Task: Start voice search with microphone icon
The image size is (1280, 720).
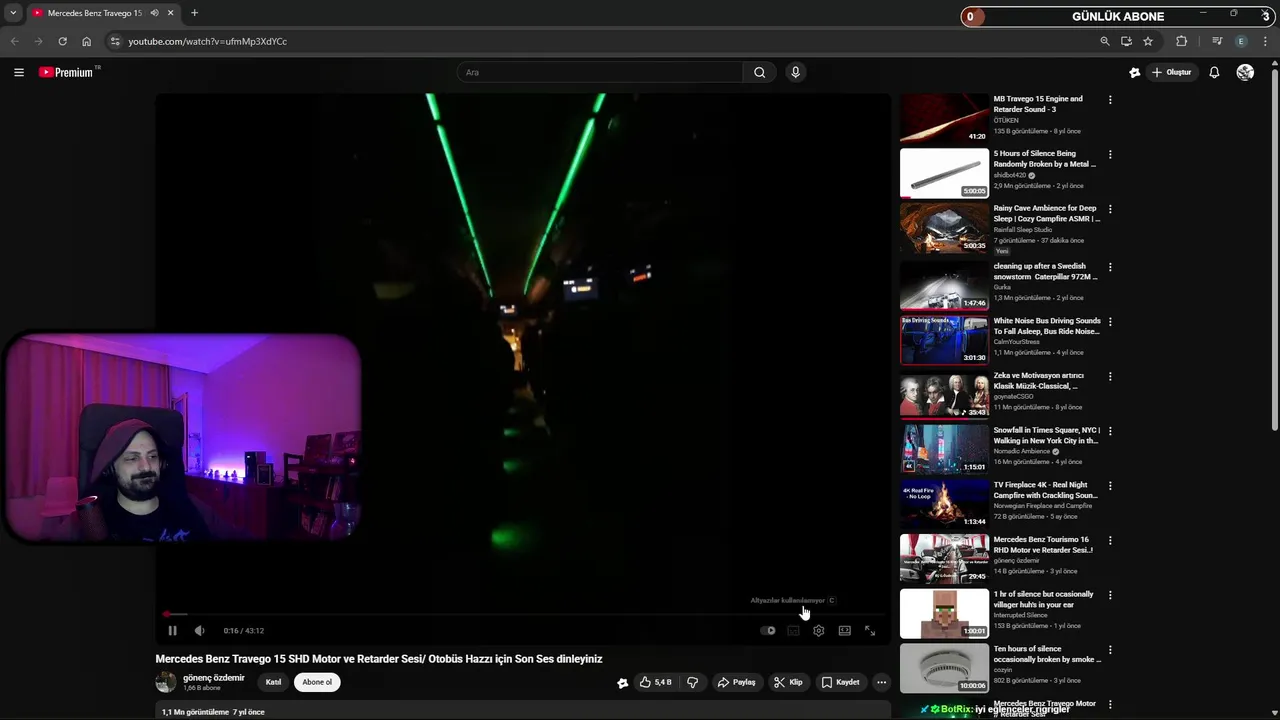Action: (x=795, y=72)
